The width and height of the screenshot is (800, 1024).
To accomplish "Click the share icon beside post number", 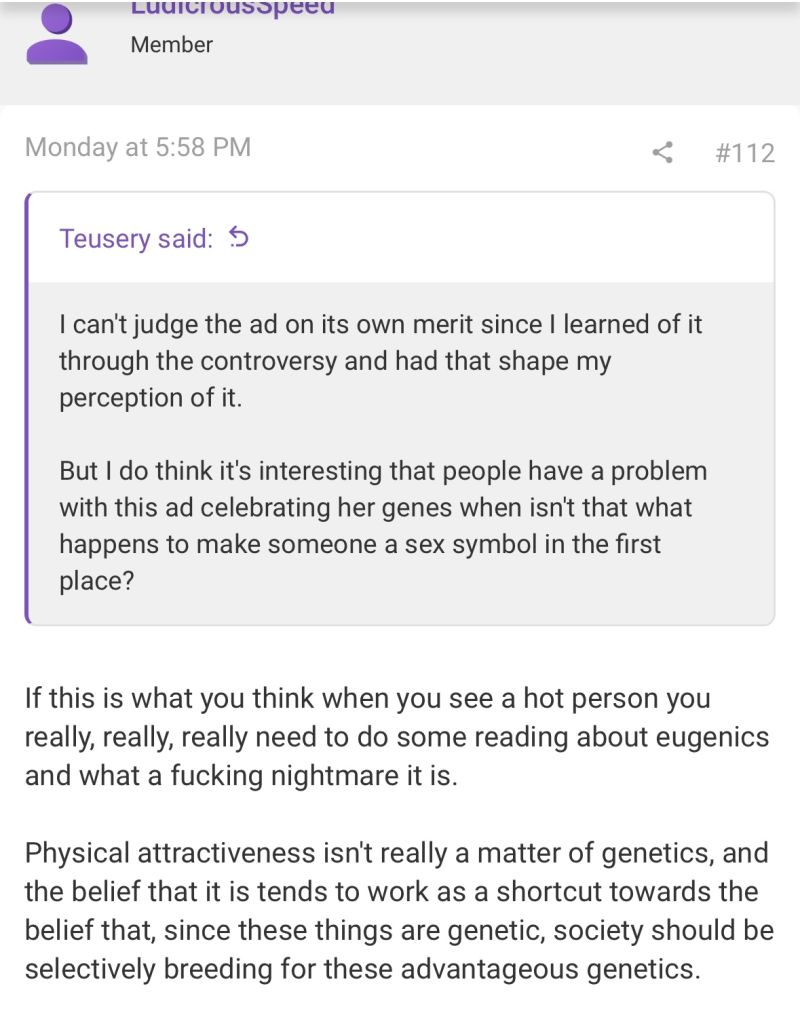I will [662, 152].
